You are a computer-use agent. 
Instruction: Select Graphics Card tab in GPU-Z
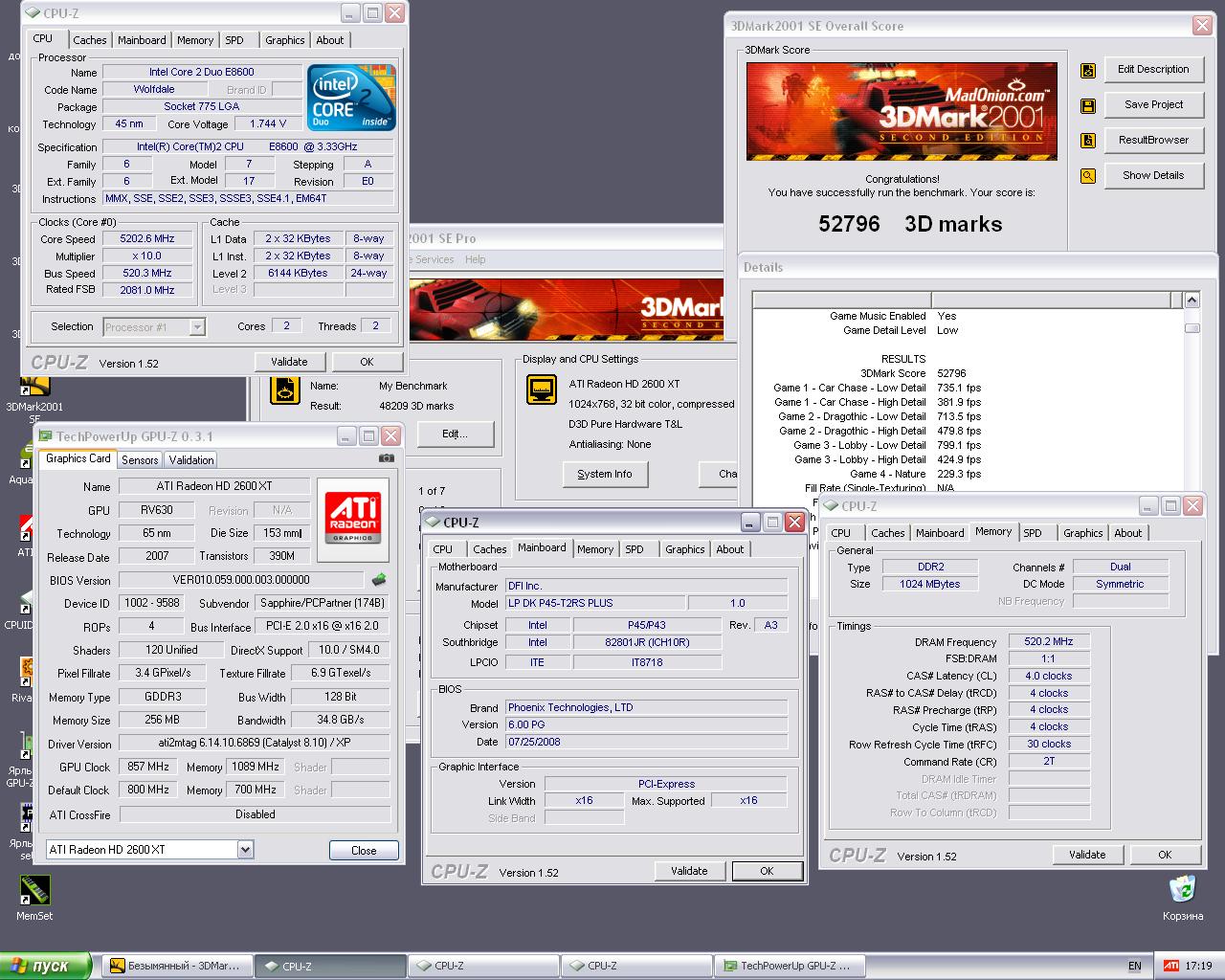[x=78, y=458]
